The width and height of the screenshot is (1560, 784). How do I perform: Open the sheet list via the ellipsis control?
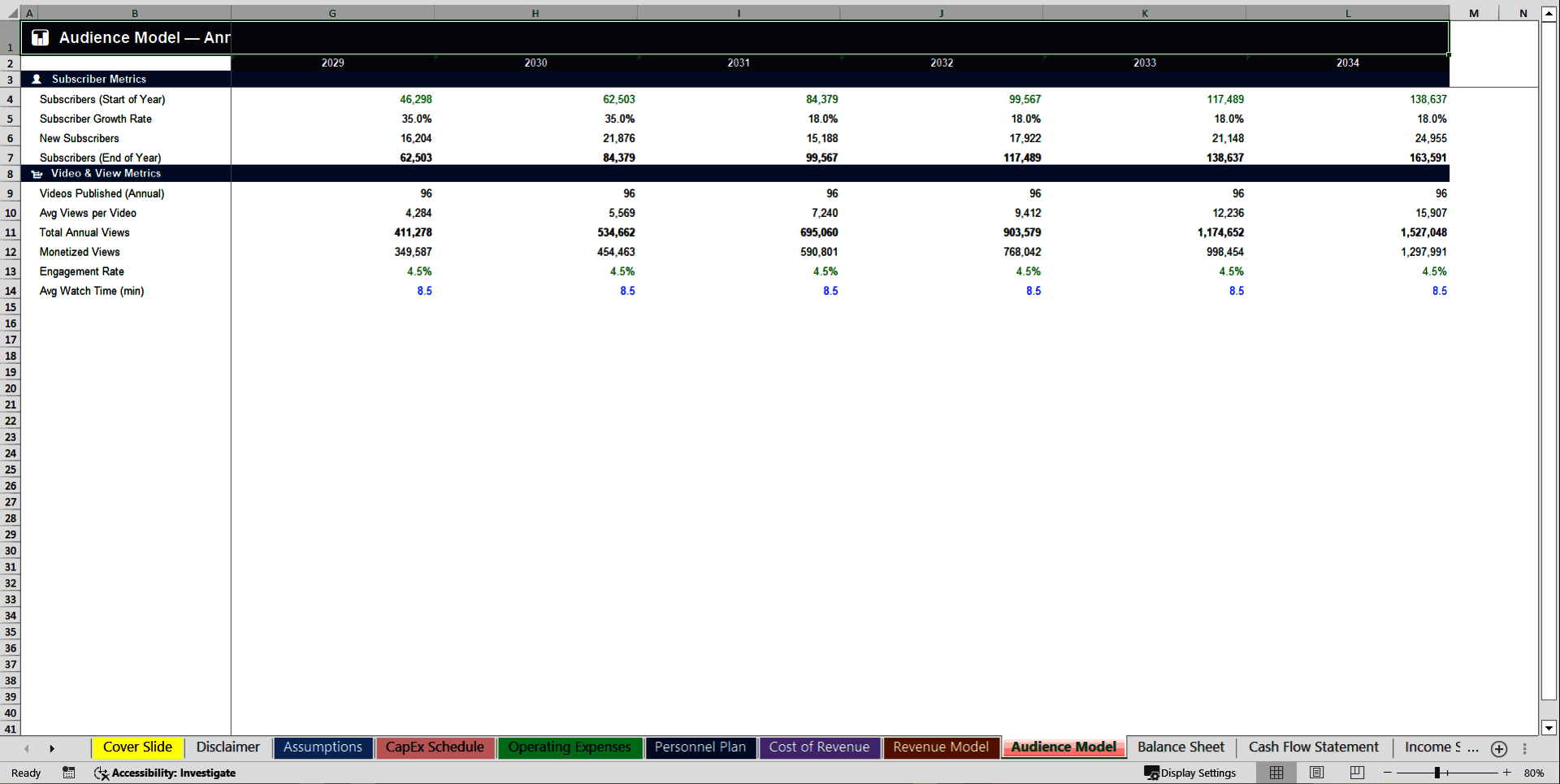(x=1525, y=747)
